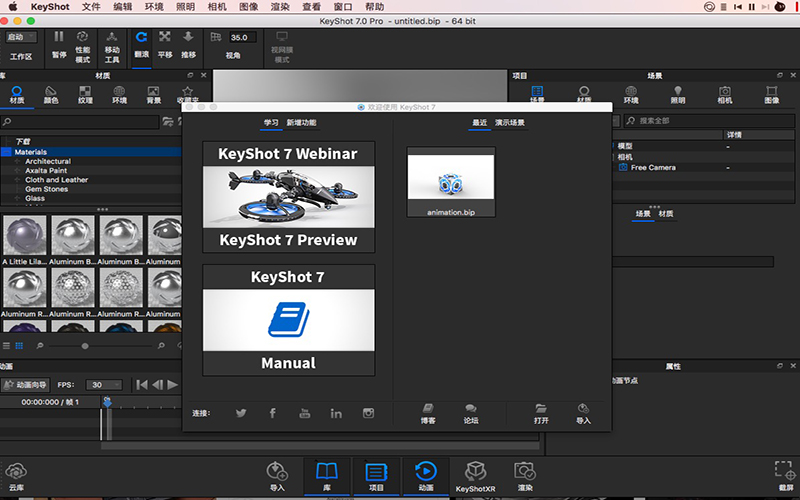Expand the Glass folder
This screenshot has width=800, height=500.
tap(17, 198)
